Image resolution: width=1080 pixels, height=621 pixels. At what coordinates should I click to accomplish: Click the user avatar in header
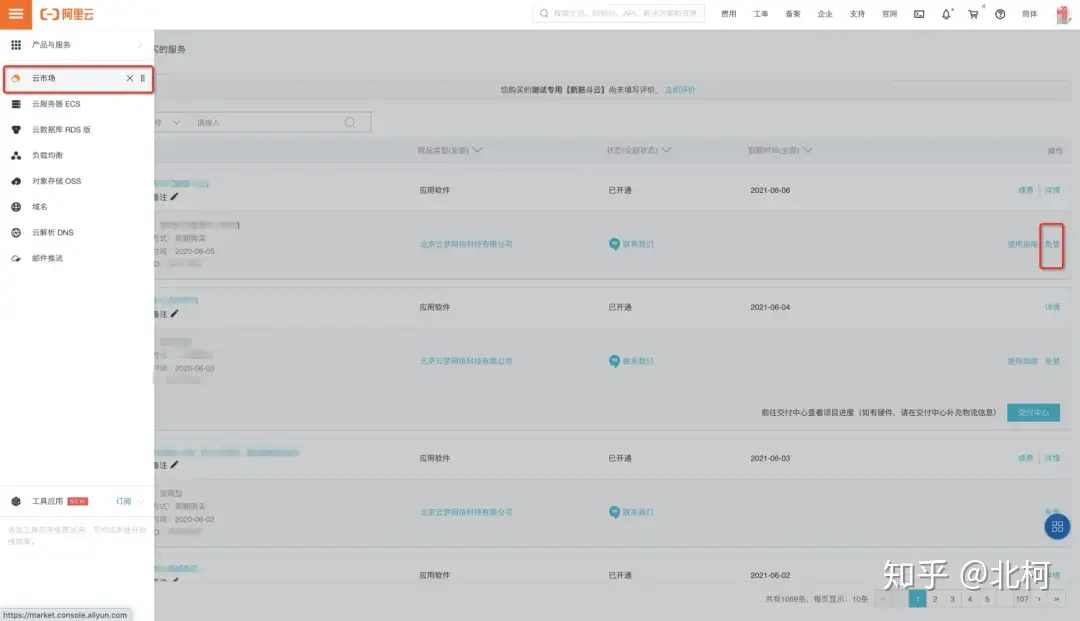point(1063,14)
